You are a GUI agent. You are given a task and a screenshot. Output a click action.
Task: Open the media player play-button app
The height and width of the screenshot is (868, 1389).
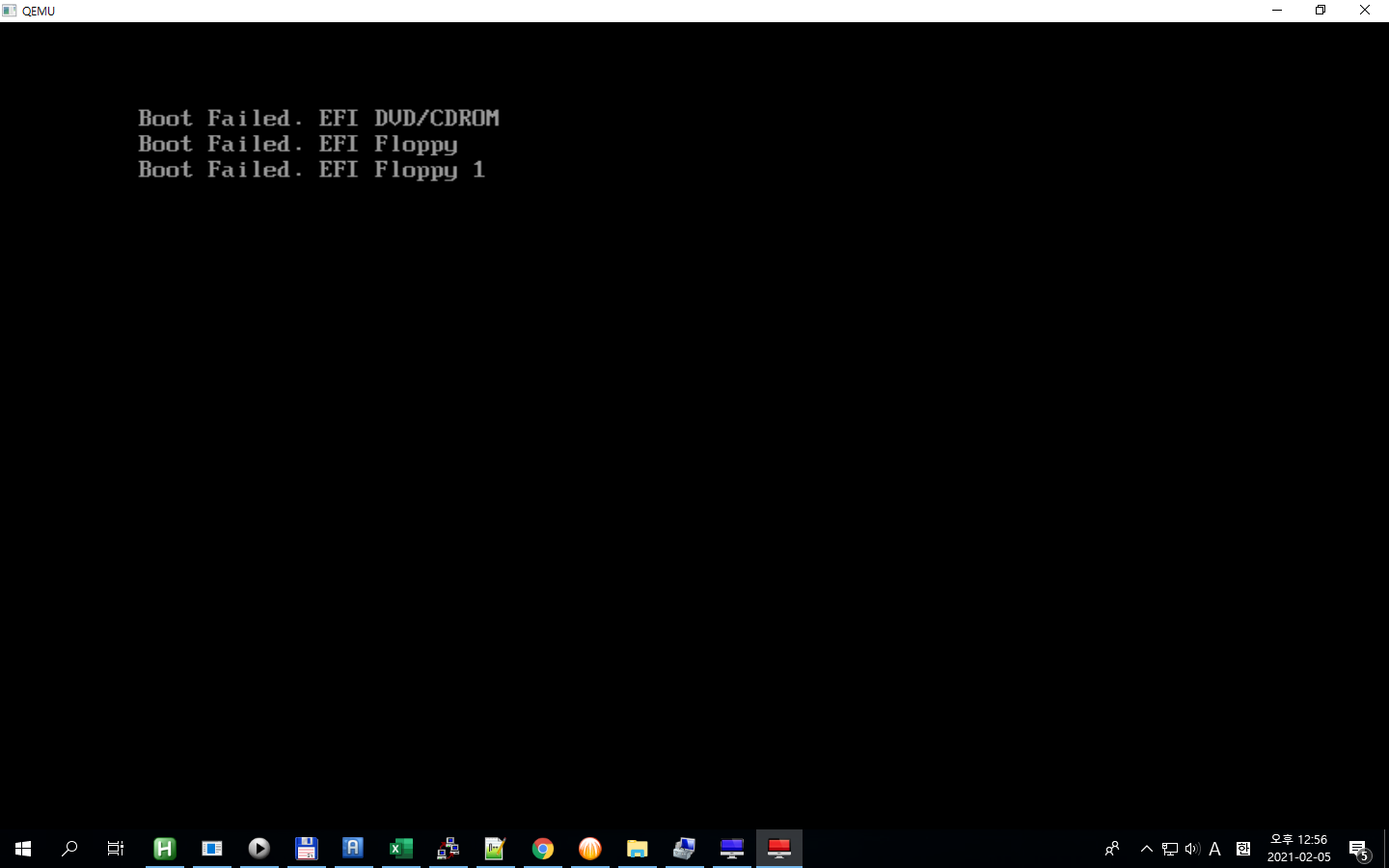[259, 849]
